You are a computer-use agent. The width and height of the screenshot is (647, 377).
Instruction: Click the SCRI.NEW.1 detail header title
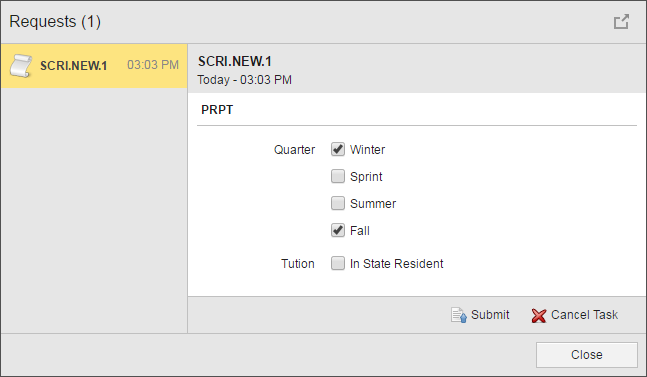click(234, 61)
